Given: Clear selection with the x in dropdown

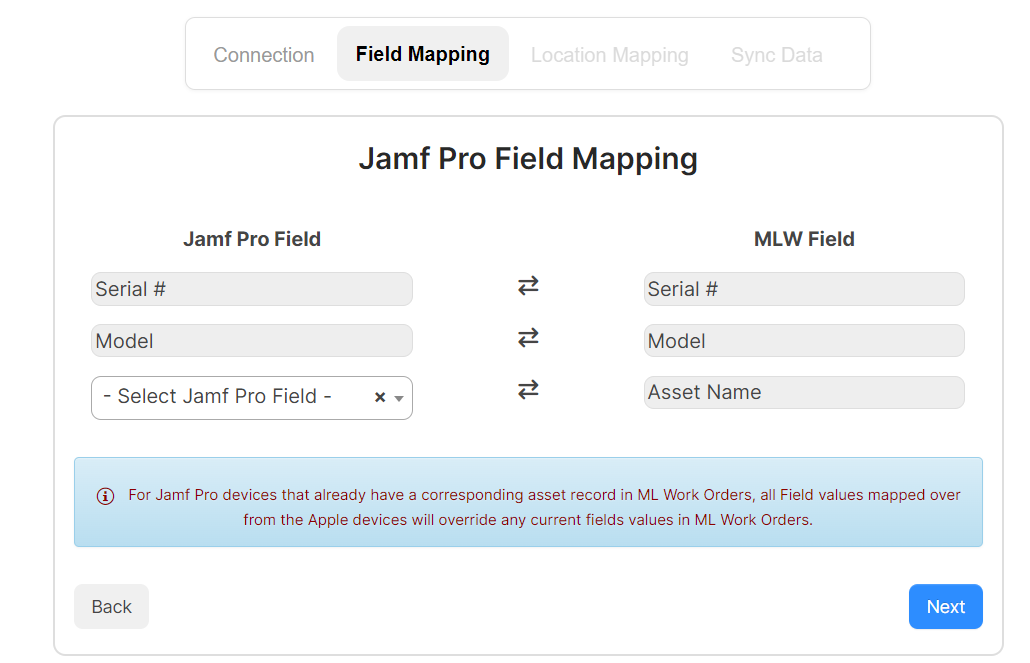Looking at the screenshot, I should [380, 397].
